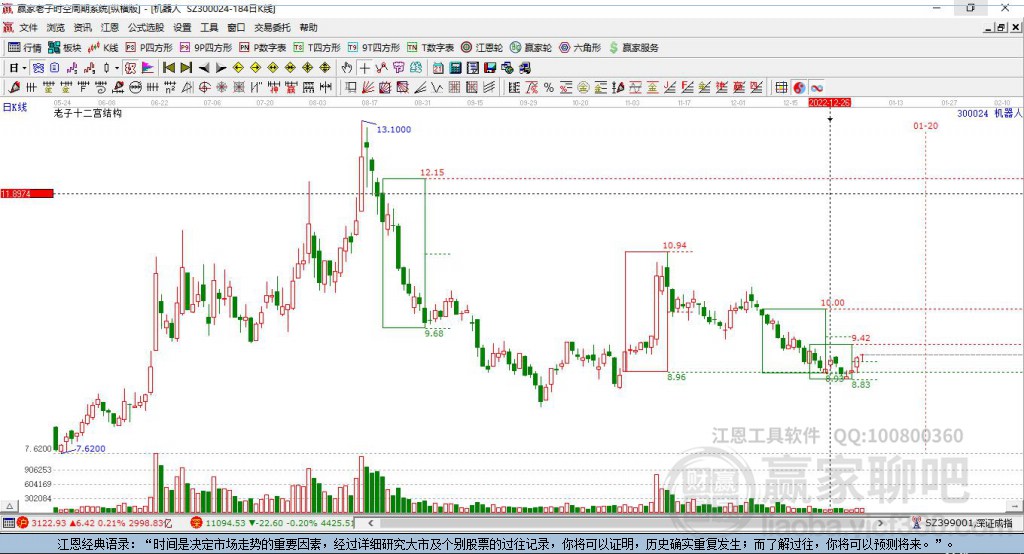Viewport: 1024px width, 554px height.
Task: Open P四方形 tool
Action: tap(149, 48)
